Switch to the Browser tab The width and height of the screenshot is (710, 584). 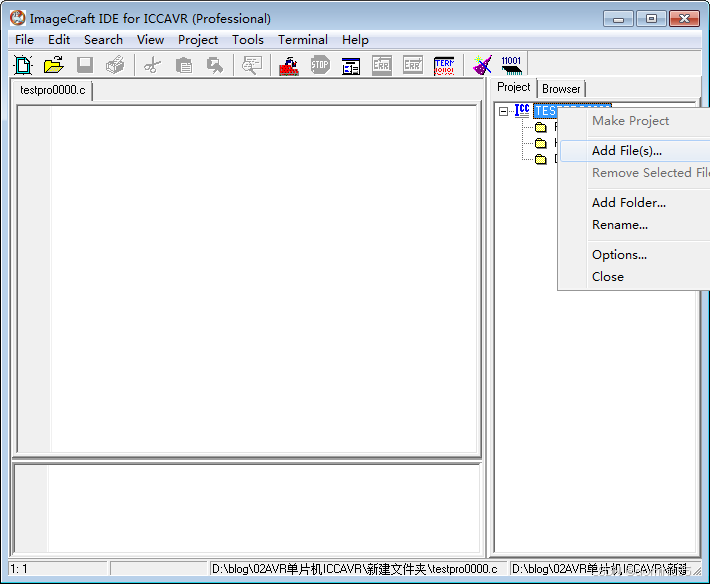pos(561,89)
